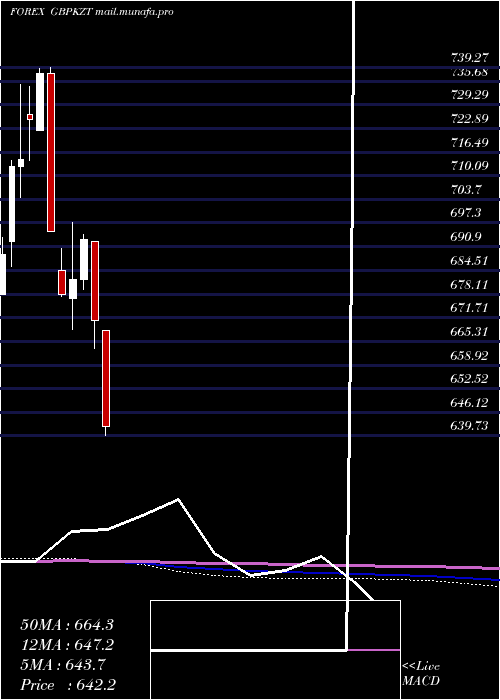
Task: Click the <<Live MACD label
Action: click(421, 674)
